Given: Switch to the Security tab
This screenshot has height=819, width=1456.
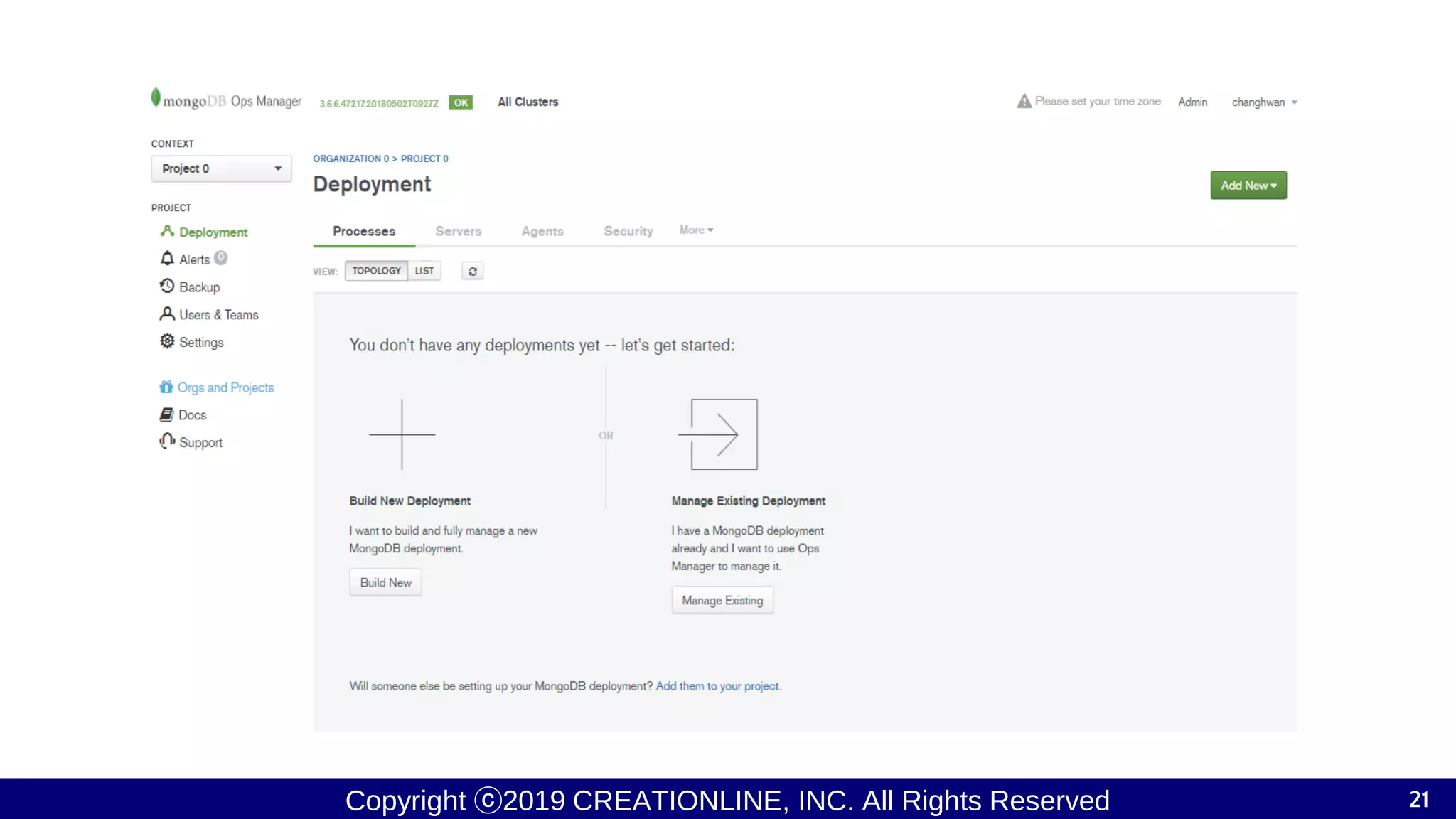Looking at the screenshot, I should pyautogui.click(x=628, y=231).
